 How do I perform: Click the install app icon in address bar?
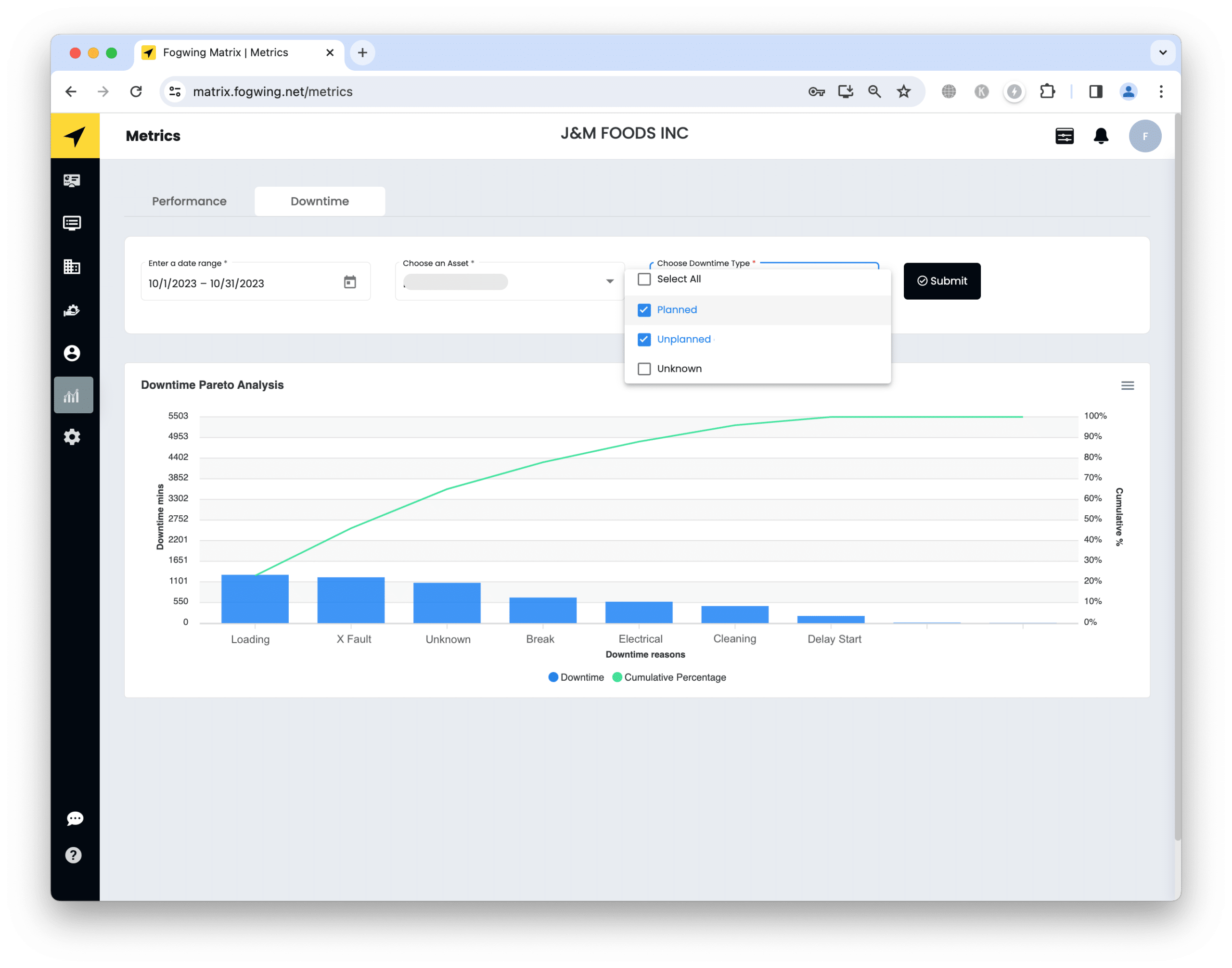[846, 92]
